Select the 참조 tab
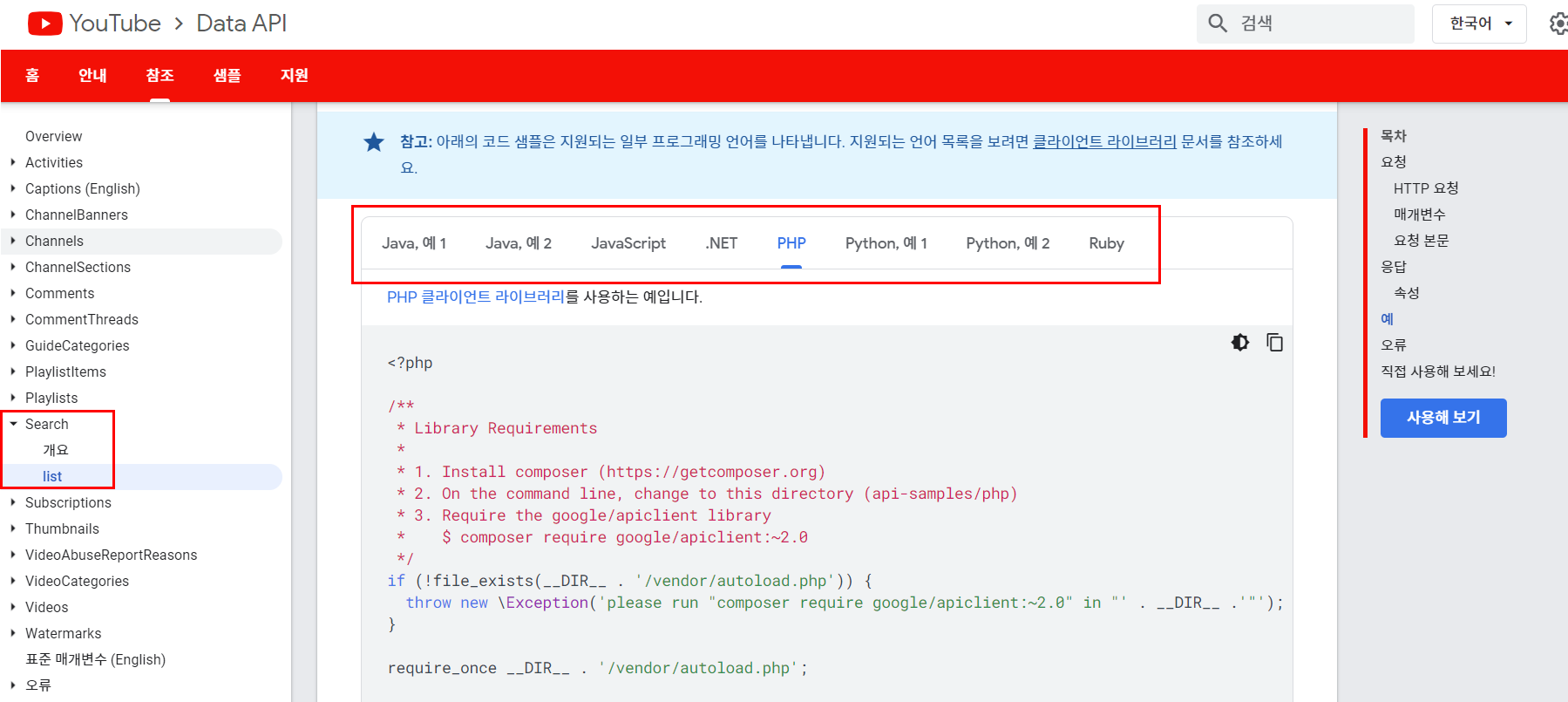 click(x=160, y=76)
